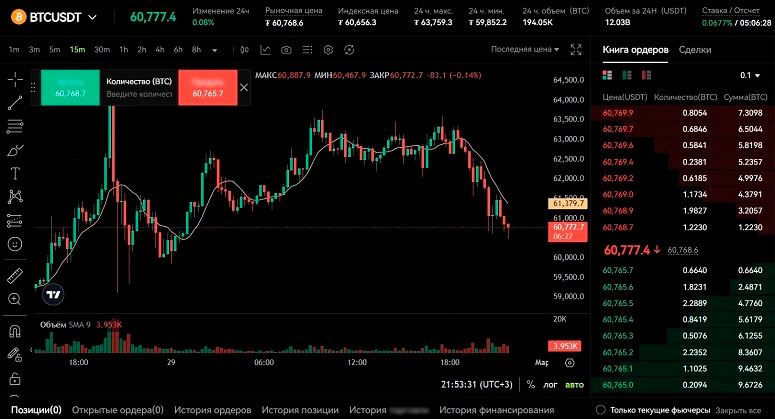Click the chart screenshot camera icon

(x=286, y=49)
